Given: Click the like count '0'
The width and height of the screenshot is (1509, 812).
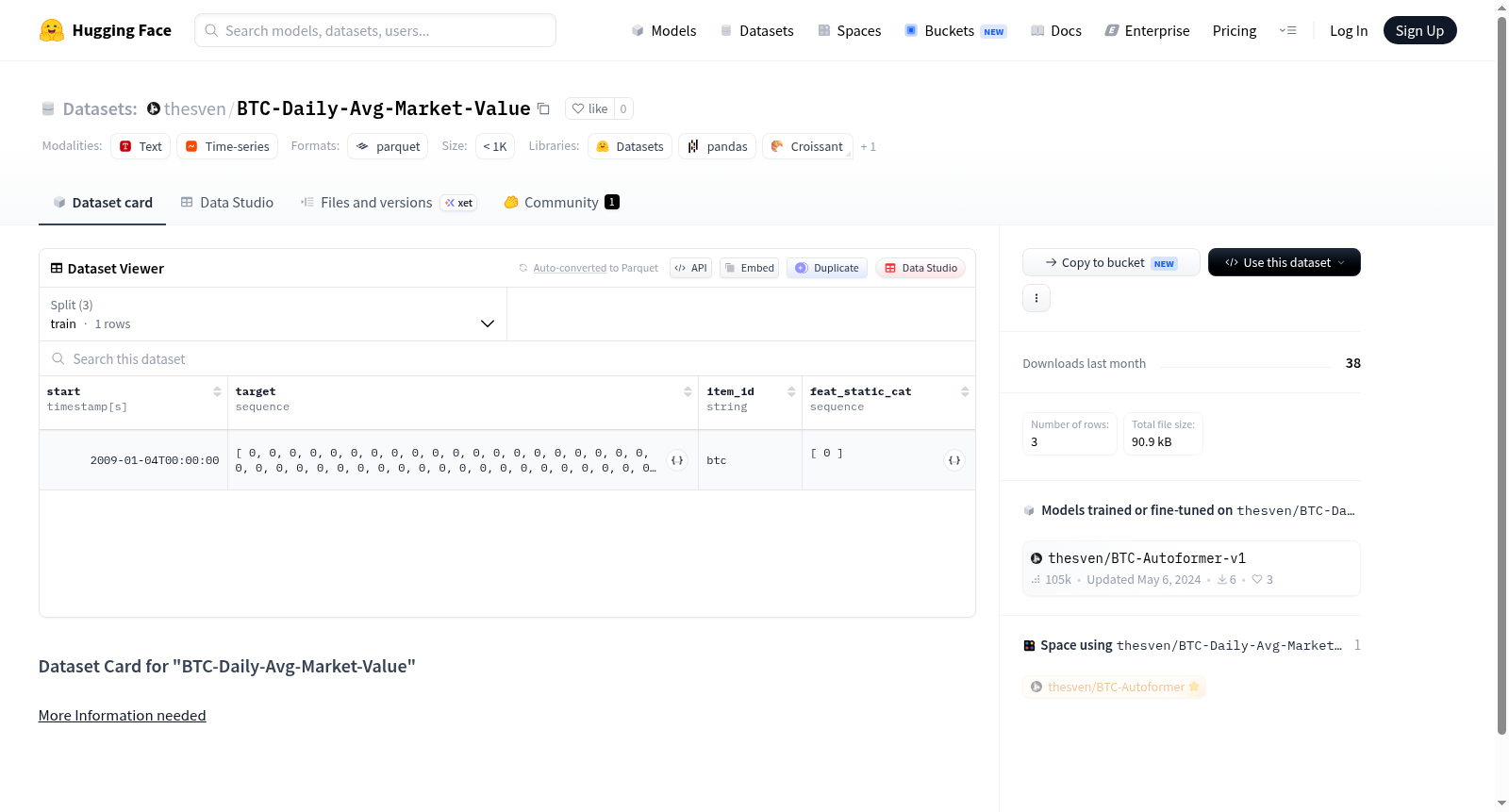Looking at the screenshot, I should pos(623,108).
